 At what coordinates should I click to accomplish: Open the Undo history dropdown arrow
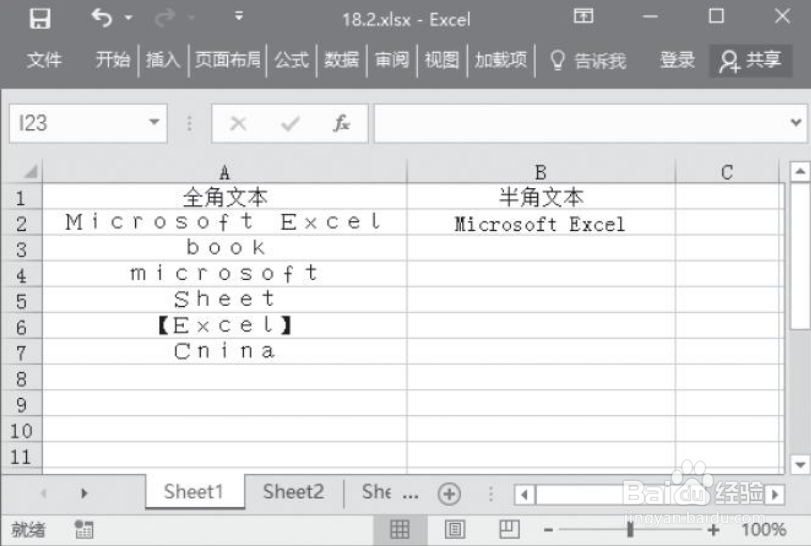(128, 18)
